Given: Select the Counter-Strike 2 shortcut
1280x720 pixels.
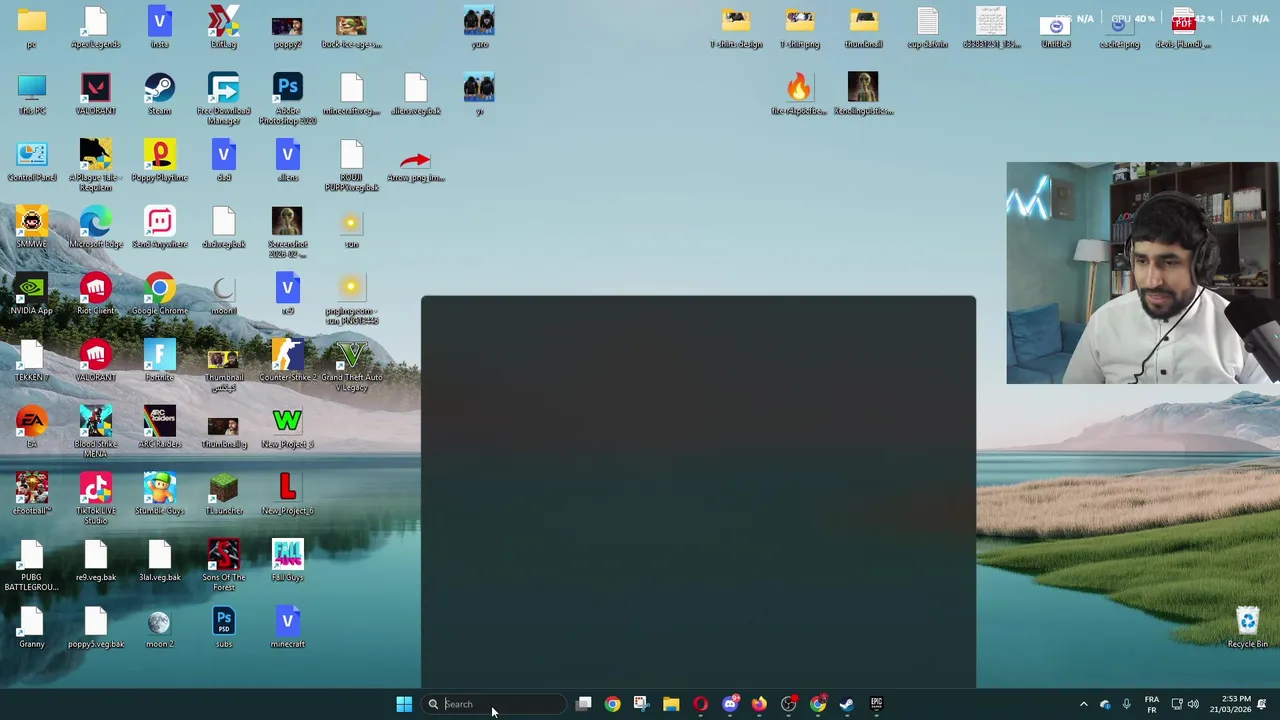Looking at the screenshot, I should (287, 361).
